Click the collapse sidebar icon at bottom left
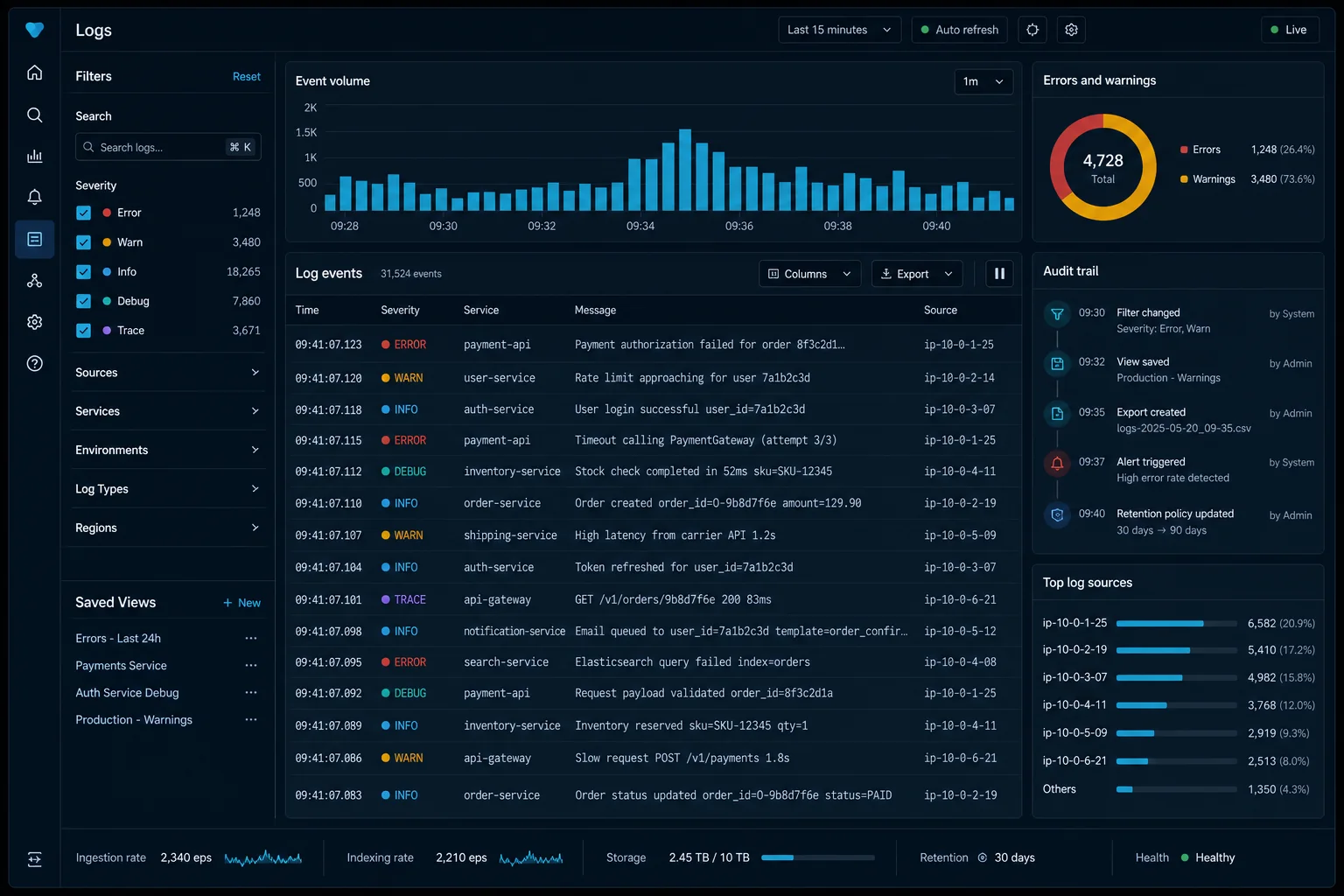 [34, 859]
